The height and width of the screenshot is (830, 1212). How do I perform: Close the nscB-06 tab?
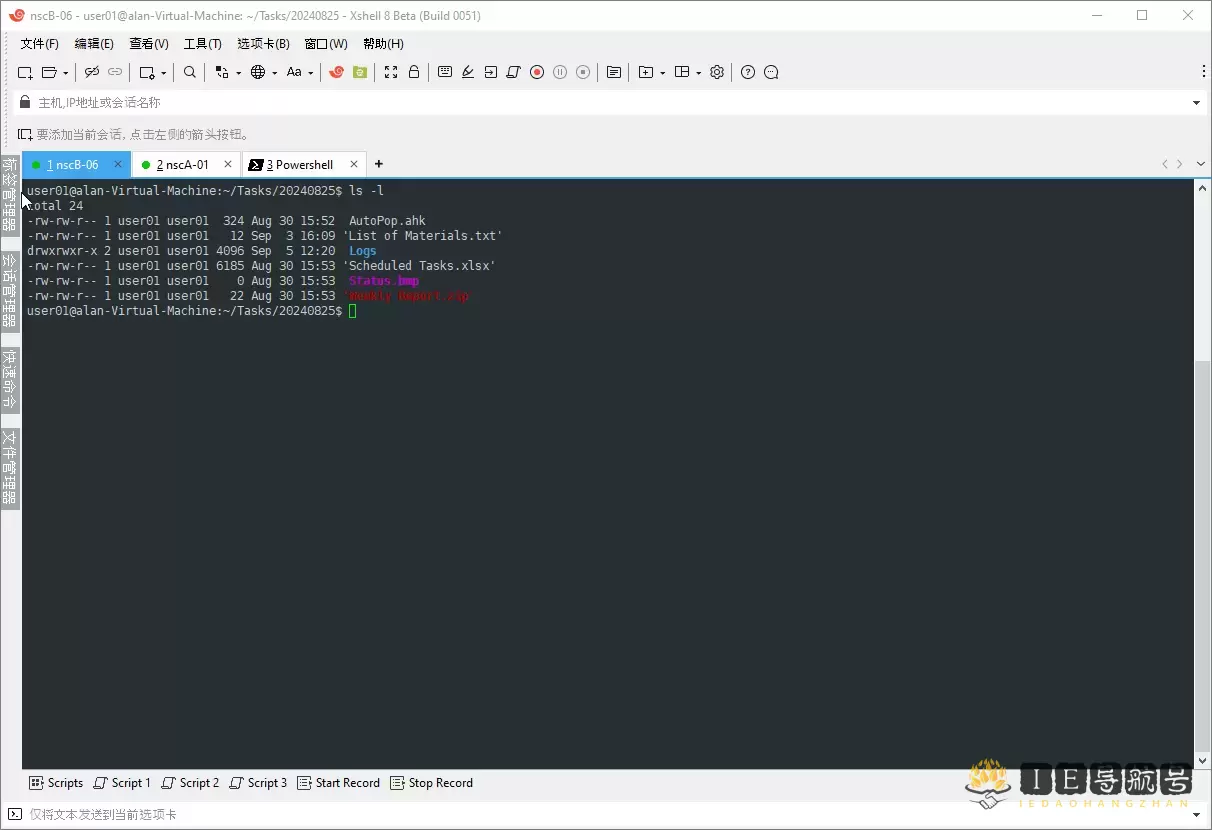[x=118, y=164]
